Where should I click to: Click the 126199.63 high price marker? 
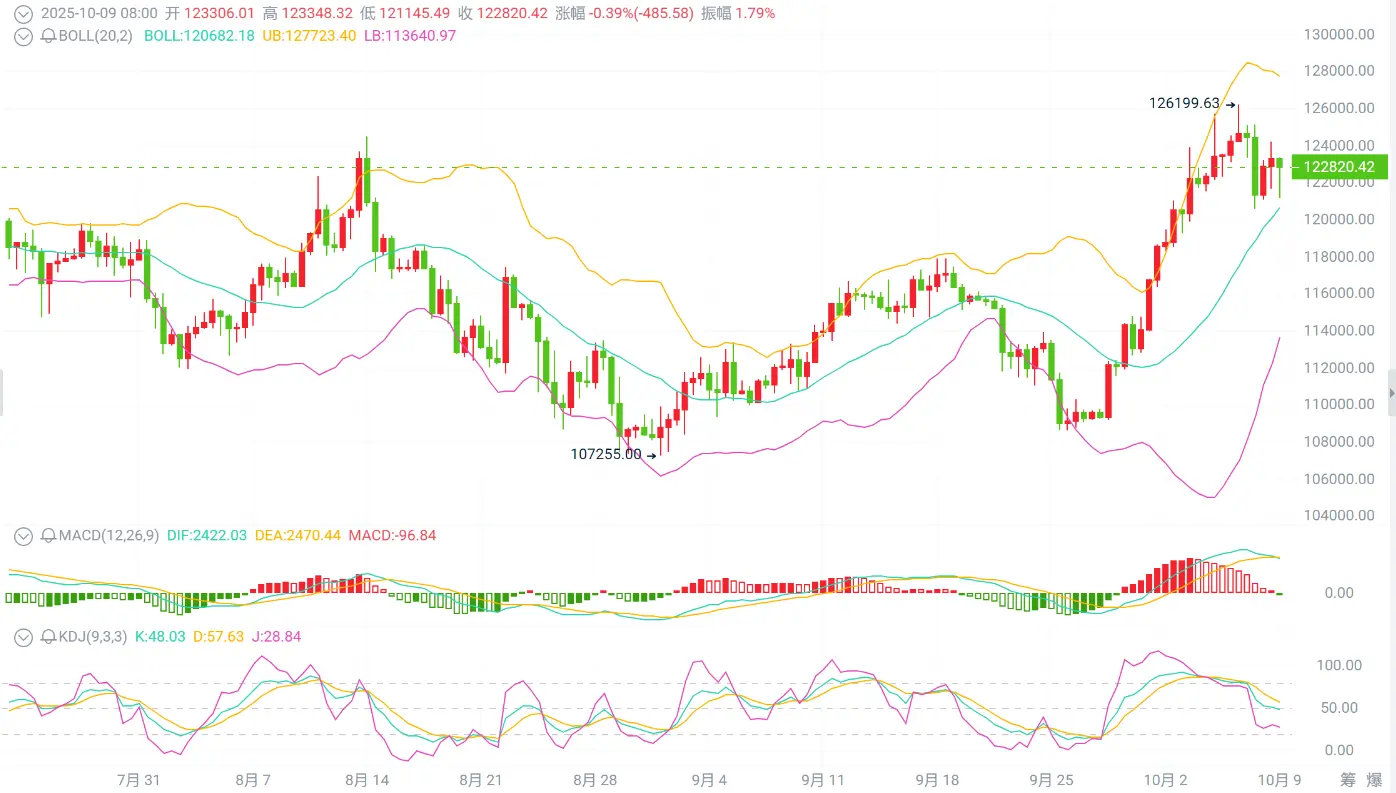click(1185, 103)
